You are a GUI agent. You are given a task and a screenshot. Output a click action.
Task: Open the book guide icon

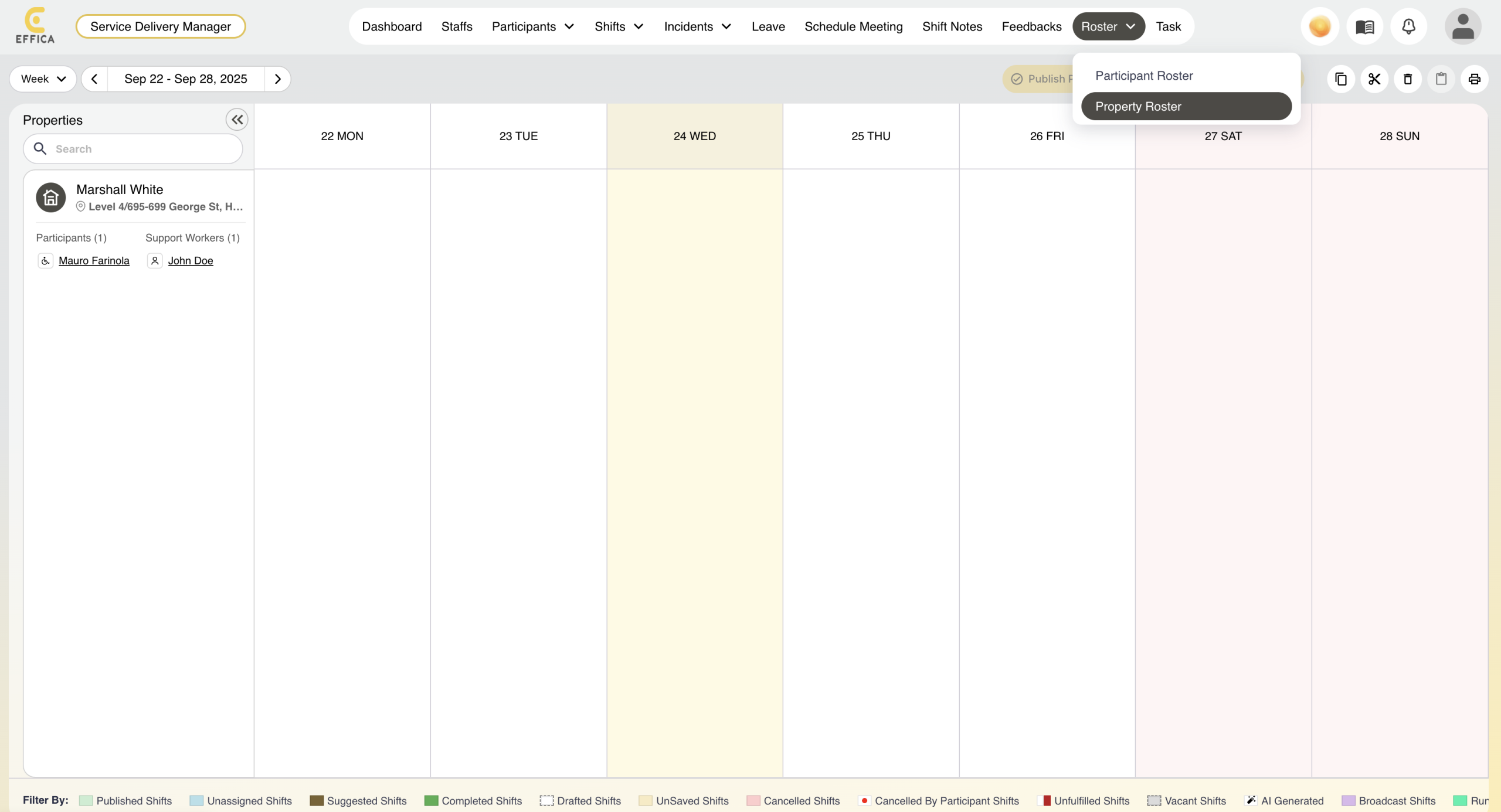(x=1364, y=26)
